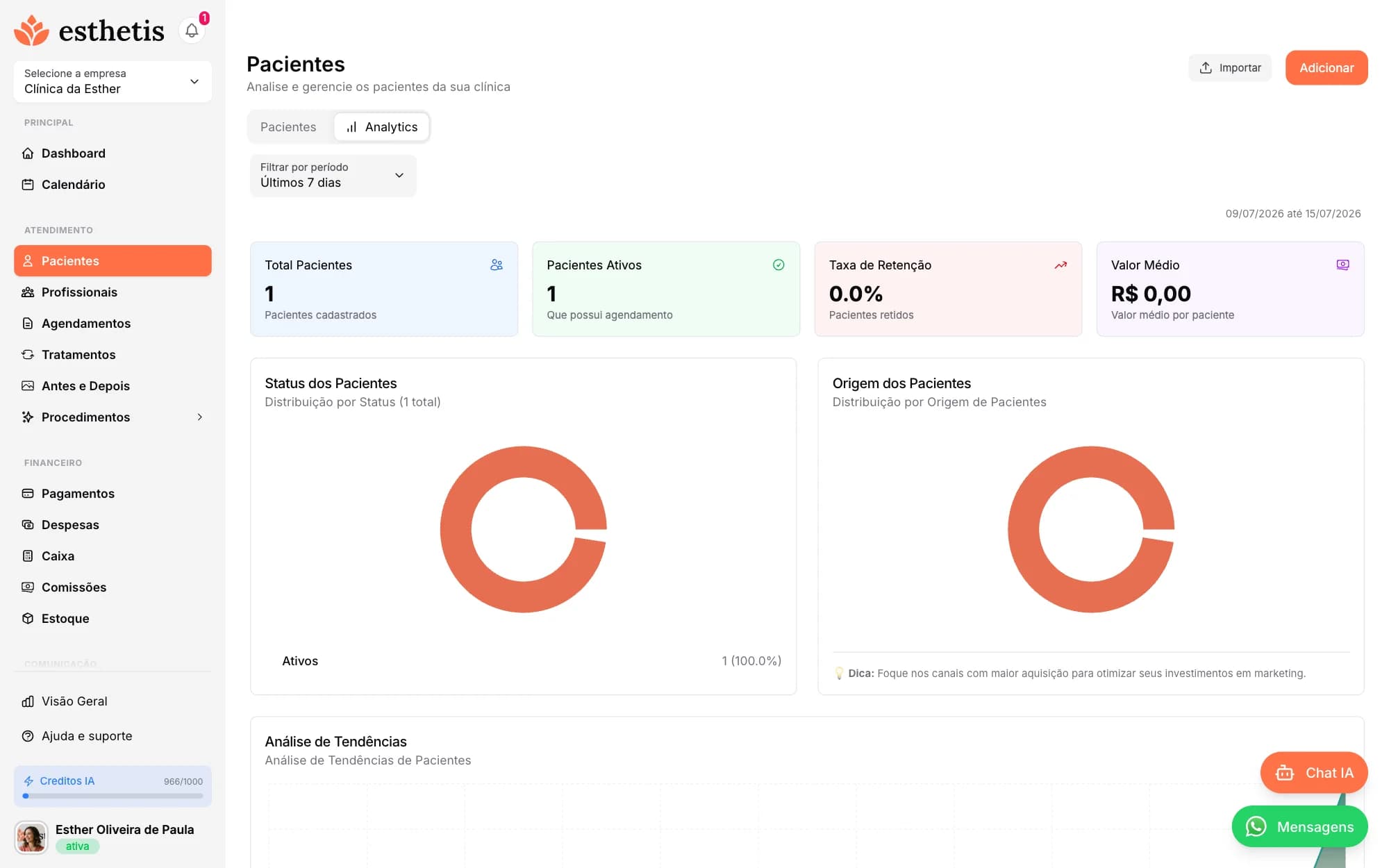Click the Procedimentos sparkle icon
1389x868 pixels.
[28, 417]
